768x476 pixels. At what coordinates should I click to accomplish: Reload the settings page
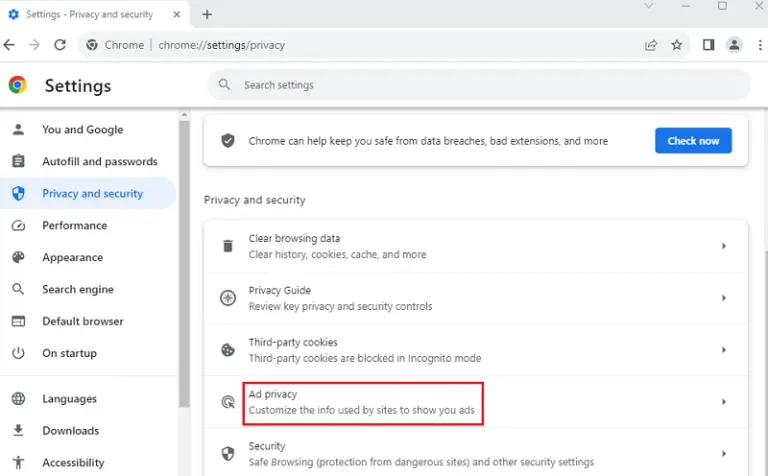tap(60, 45)
